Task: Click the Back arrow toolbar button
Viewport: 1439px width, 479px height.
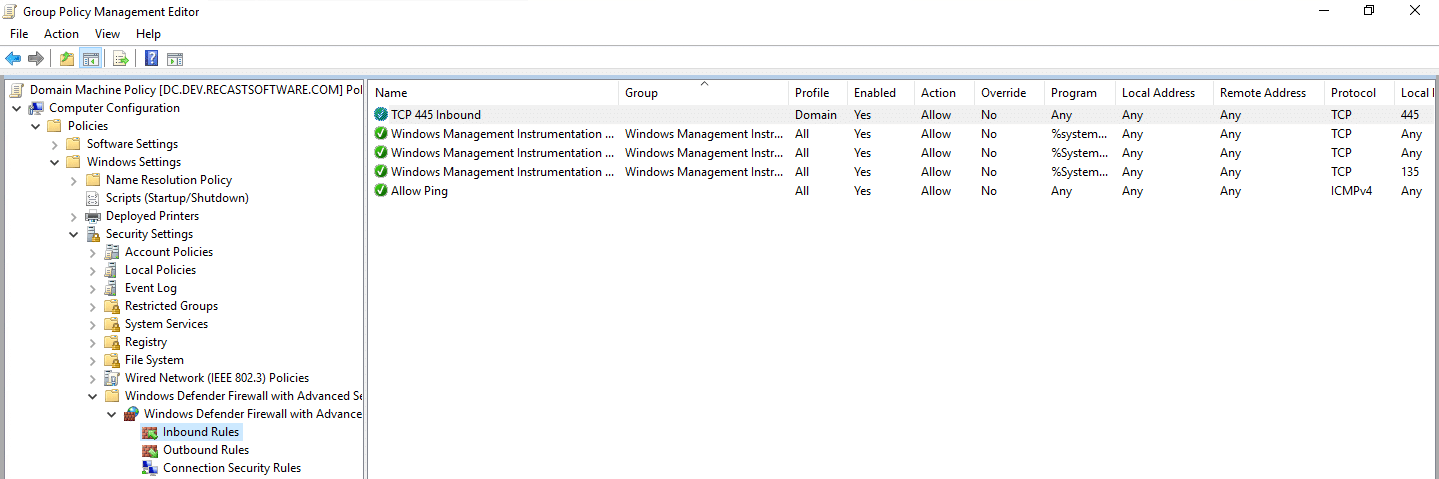Action: click(x=13, y=59)
